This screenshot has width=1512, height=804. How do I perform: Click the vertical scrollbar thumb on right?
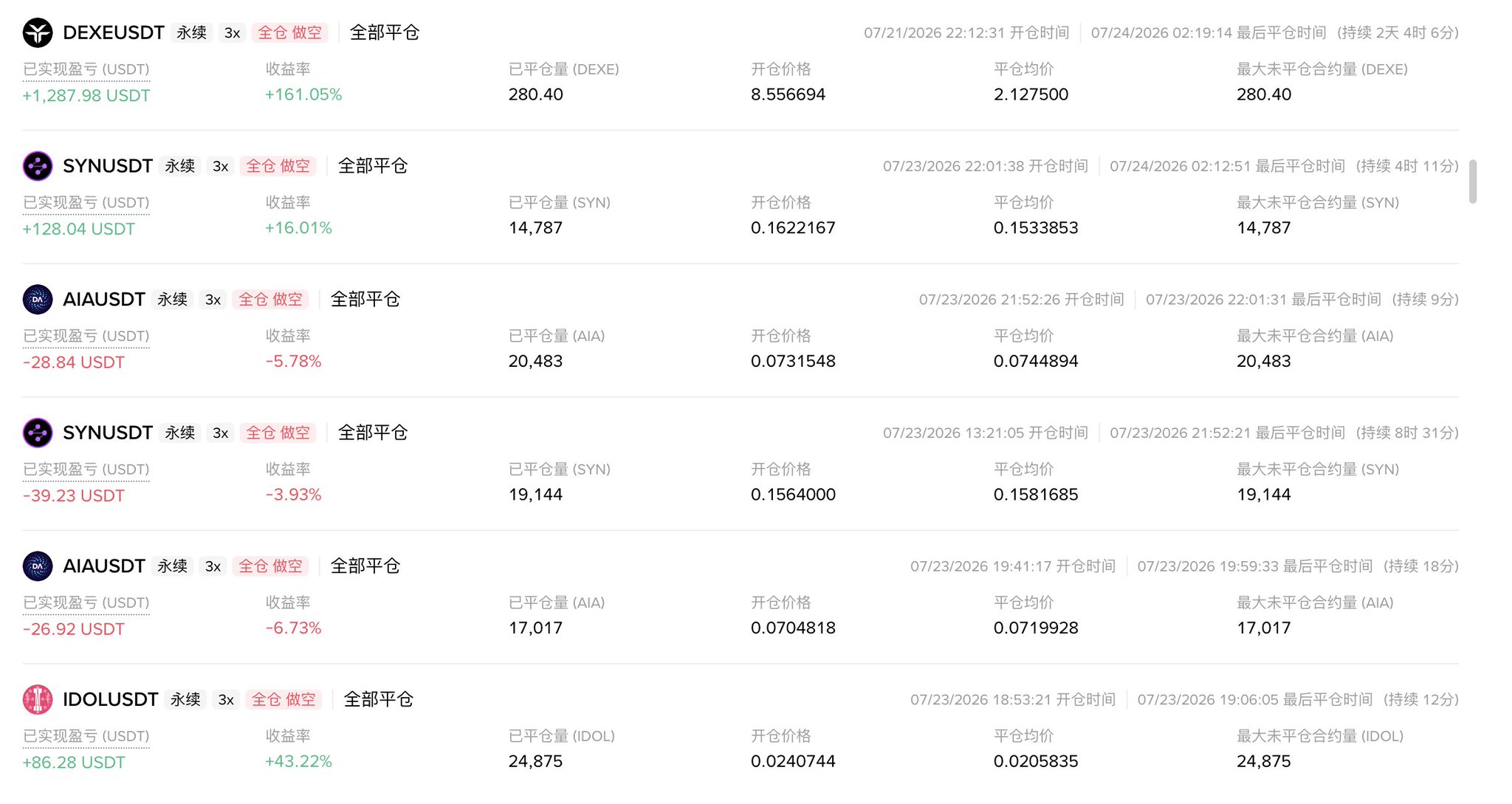click(1473, 181)
